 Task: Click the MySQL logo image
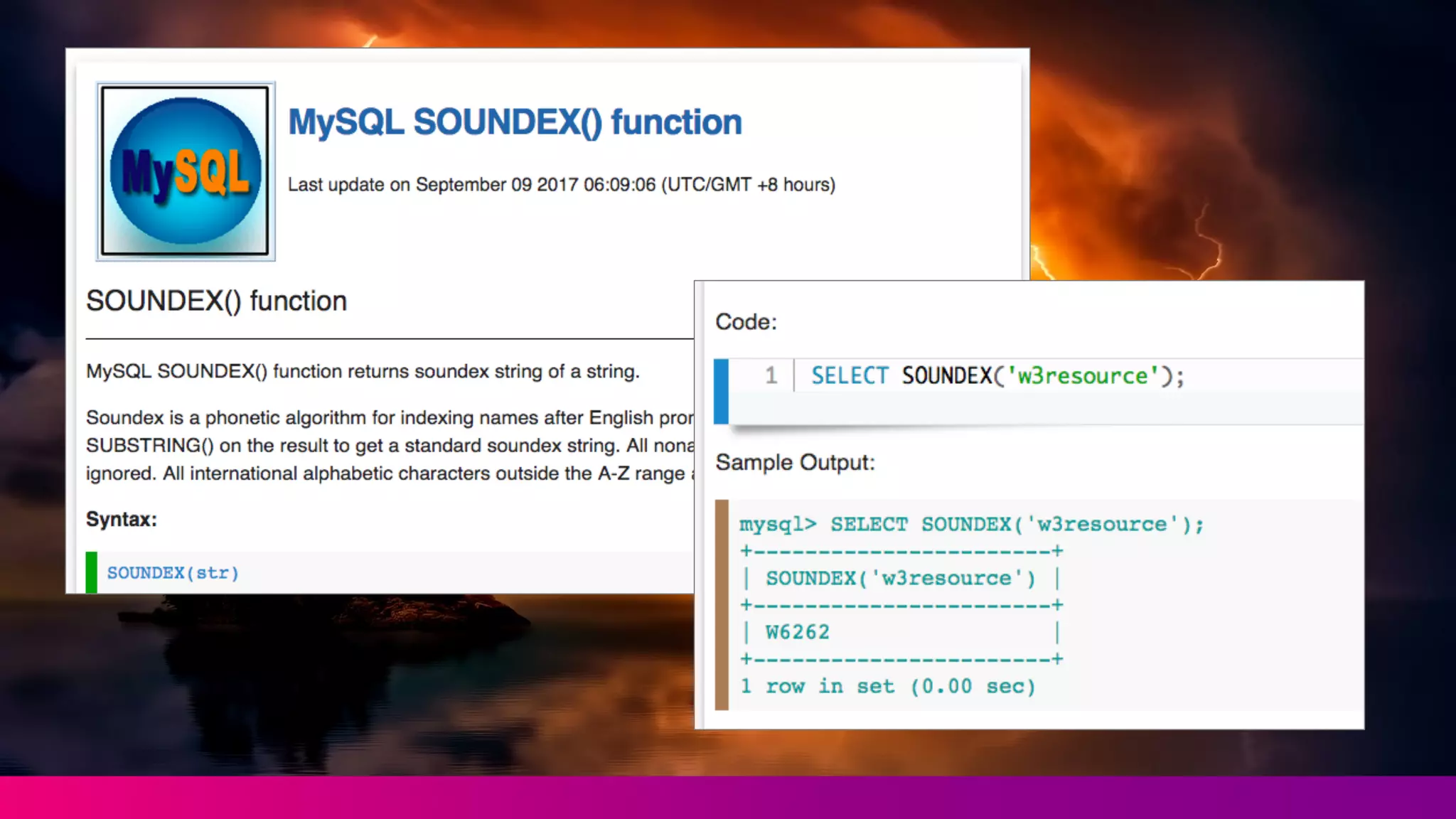(x=186, y=171)
